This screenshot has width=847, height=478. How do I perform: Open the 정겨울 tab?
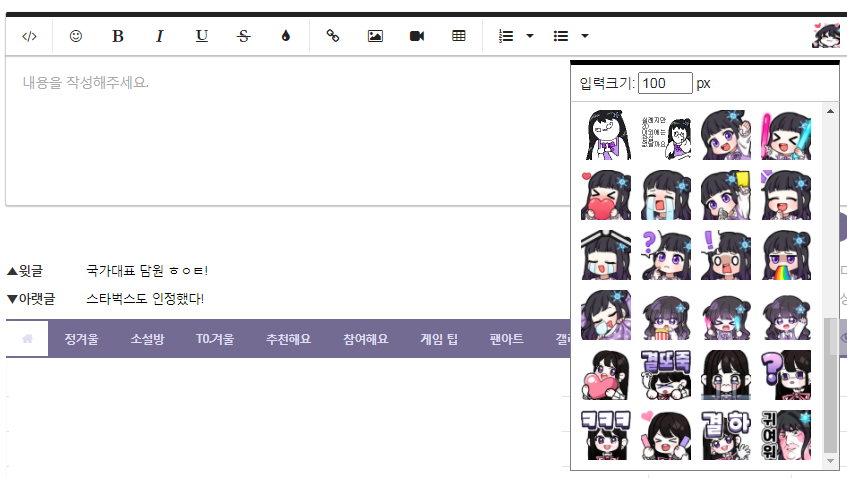click(82, 339)
